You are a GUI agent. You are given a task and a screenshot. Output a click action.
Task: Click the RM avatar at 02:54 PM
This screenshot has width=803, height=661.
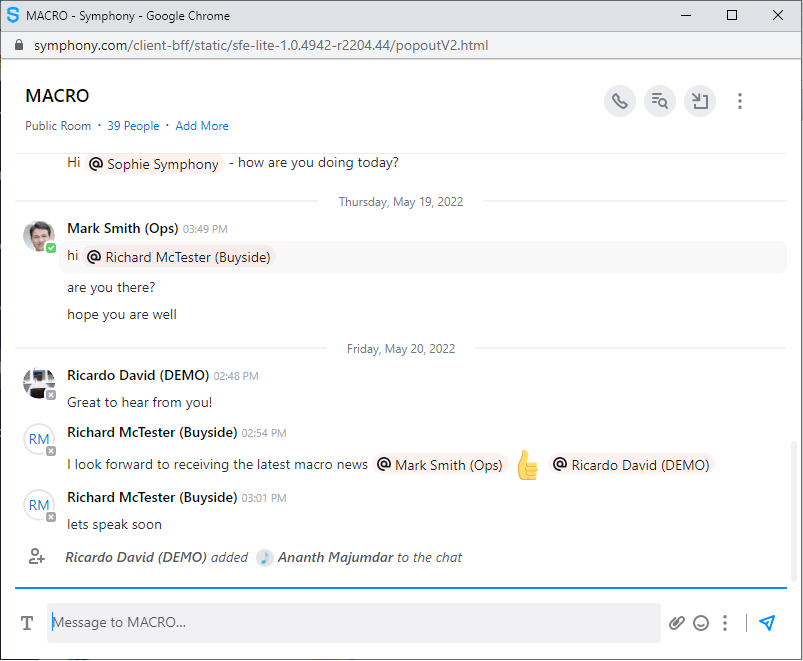(39, 439)
